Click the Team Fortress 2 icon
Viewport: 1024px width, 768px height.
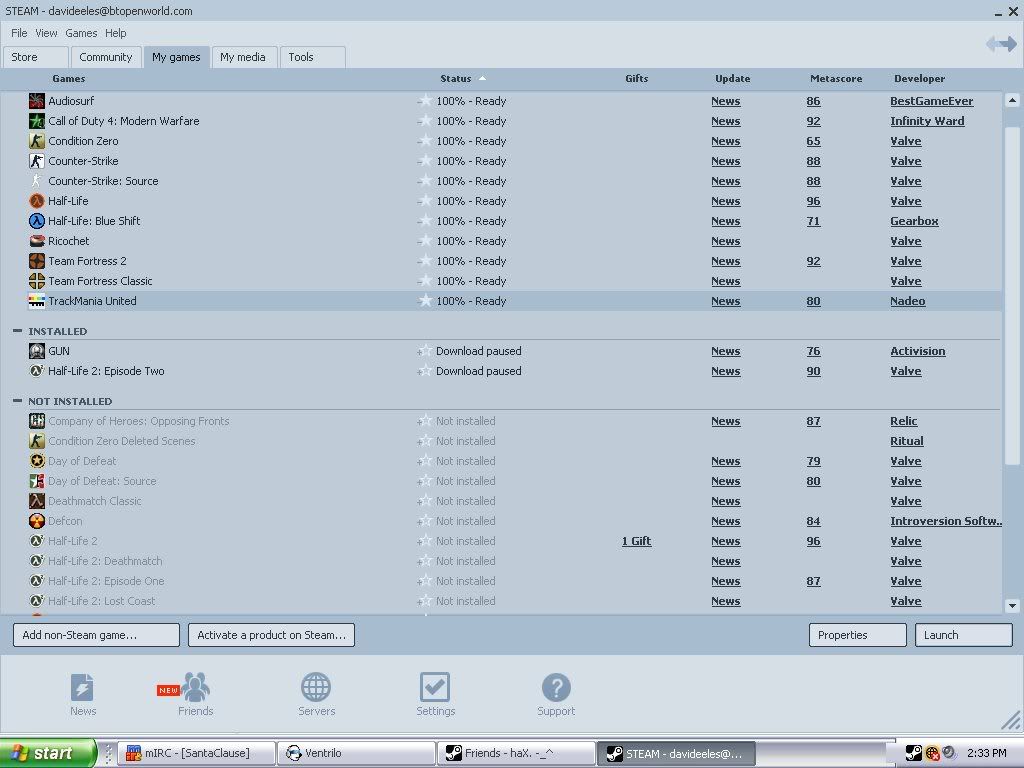click(37, 261)
